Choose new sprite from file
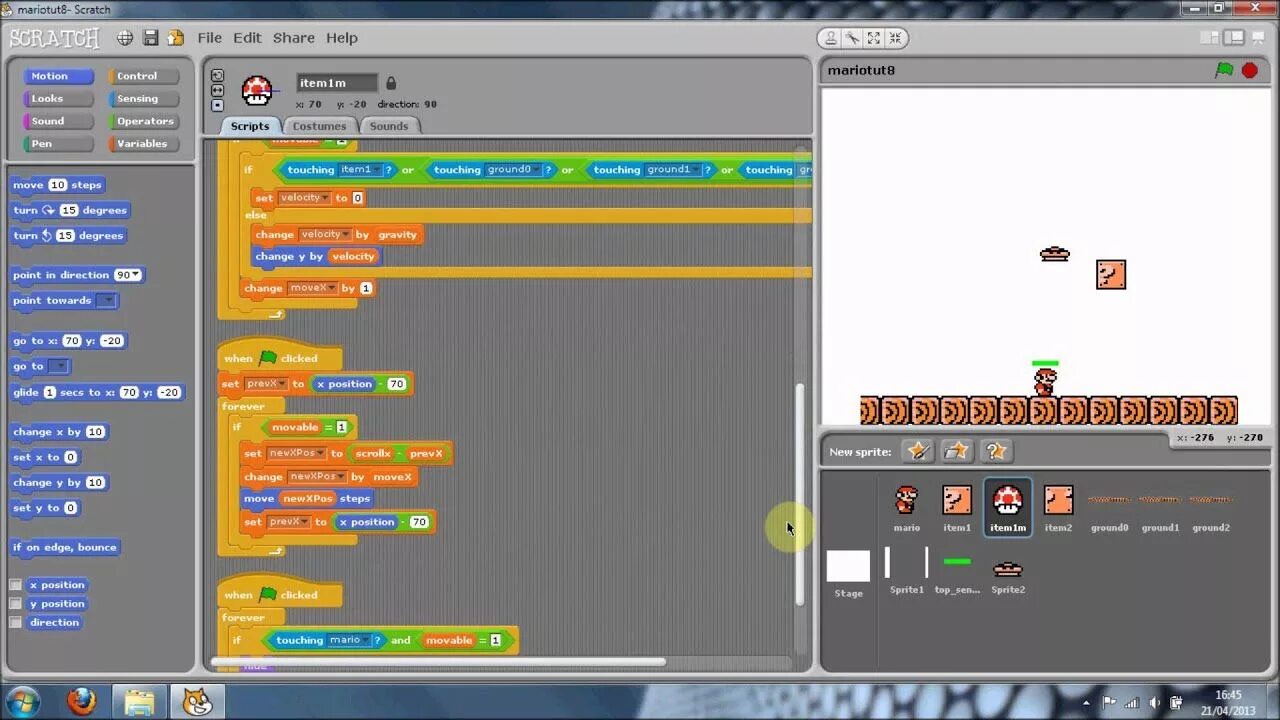The width and height of the screenshot is (1280, 720). point(957,451)
